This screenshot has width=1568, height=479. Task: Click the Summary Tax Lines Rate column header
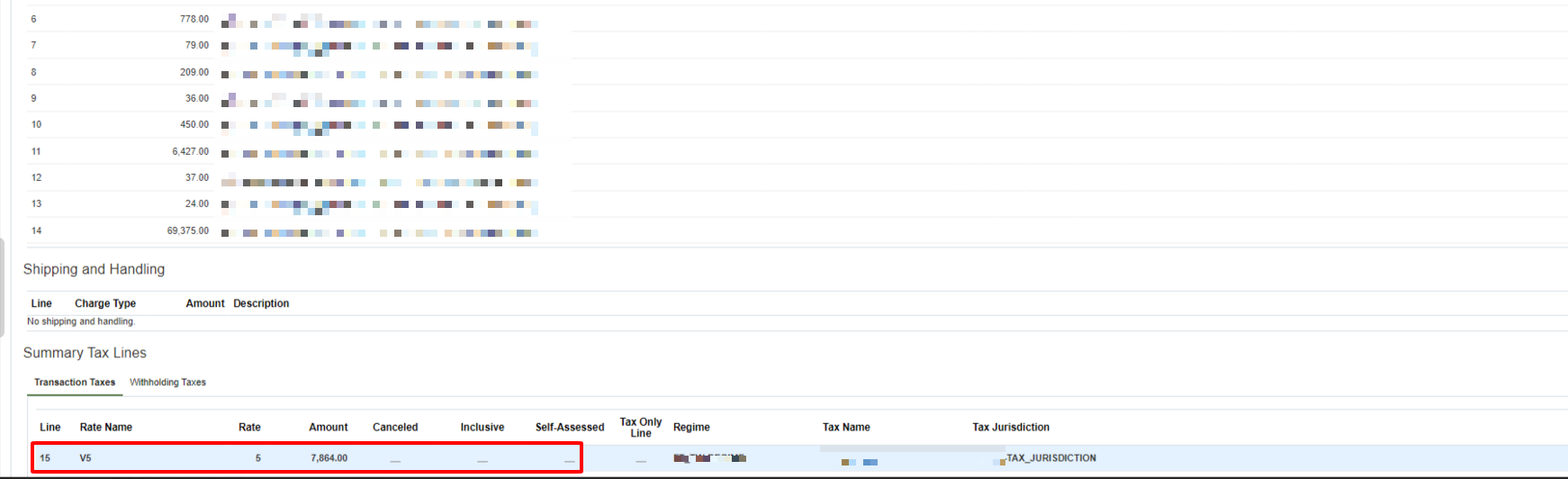[x=249, y=428]
